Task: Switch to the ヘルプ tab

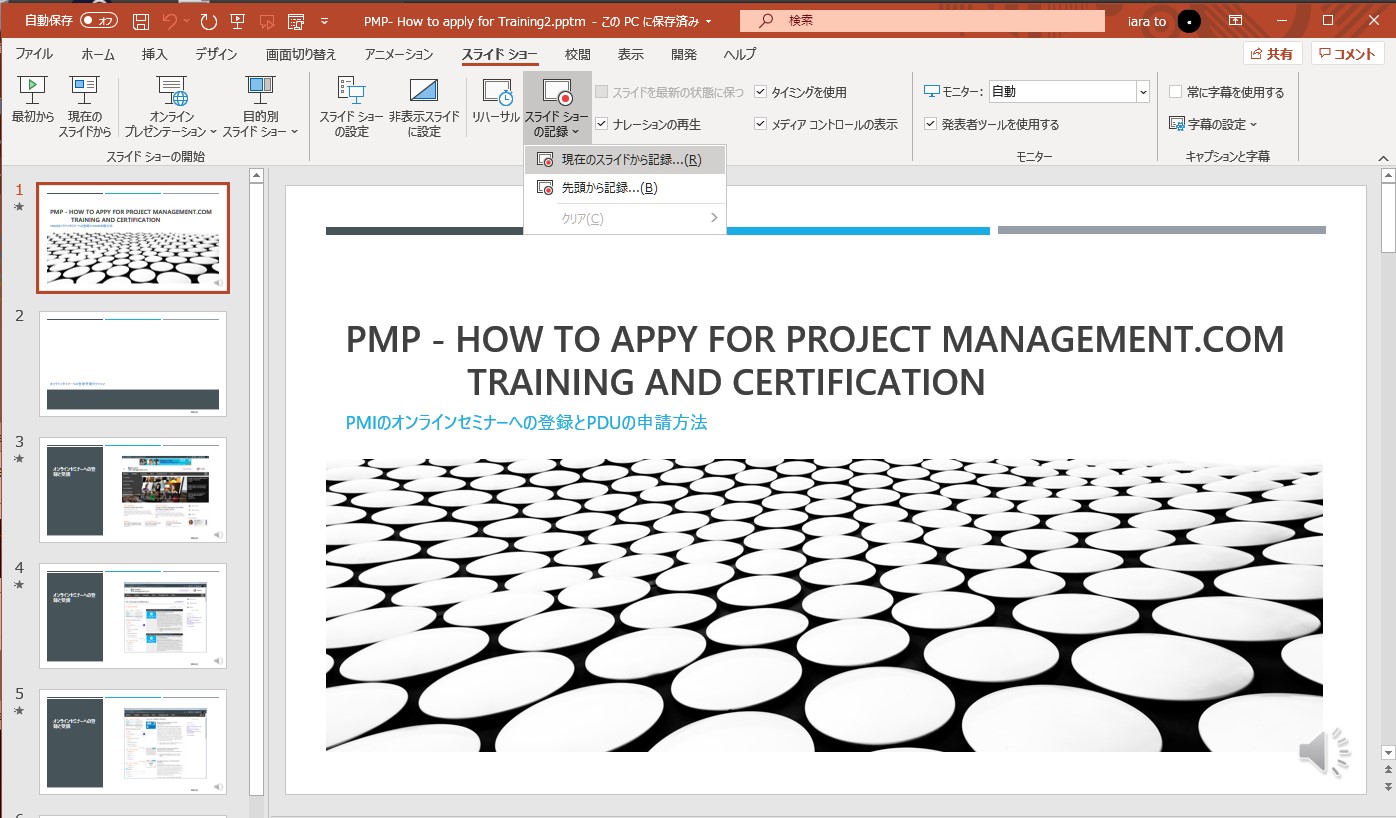Action: coord(740,54)
